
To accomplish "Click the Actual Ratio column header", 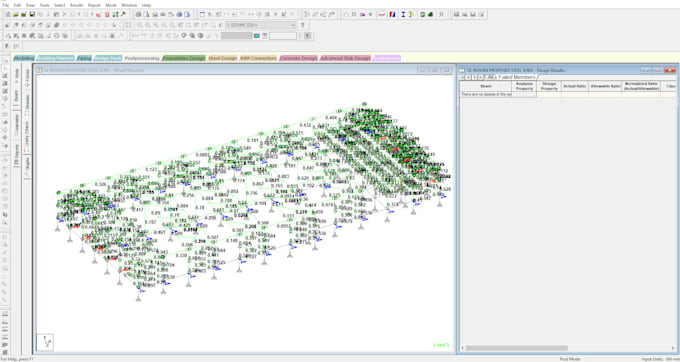I will pyautogui.click(x=575, y=86).
